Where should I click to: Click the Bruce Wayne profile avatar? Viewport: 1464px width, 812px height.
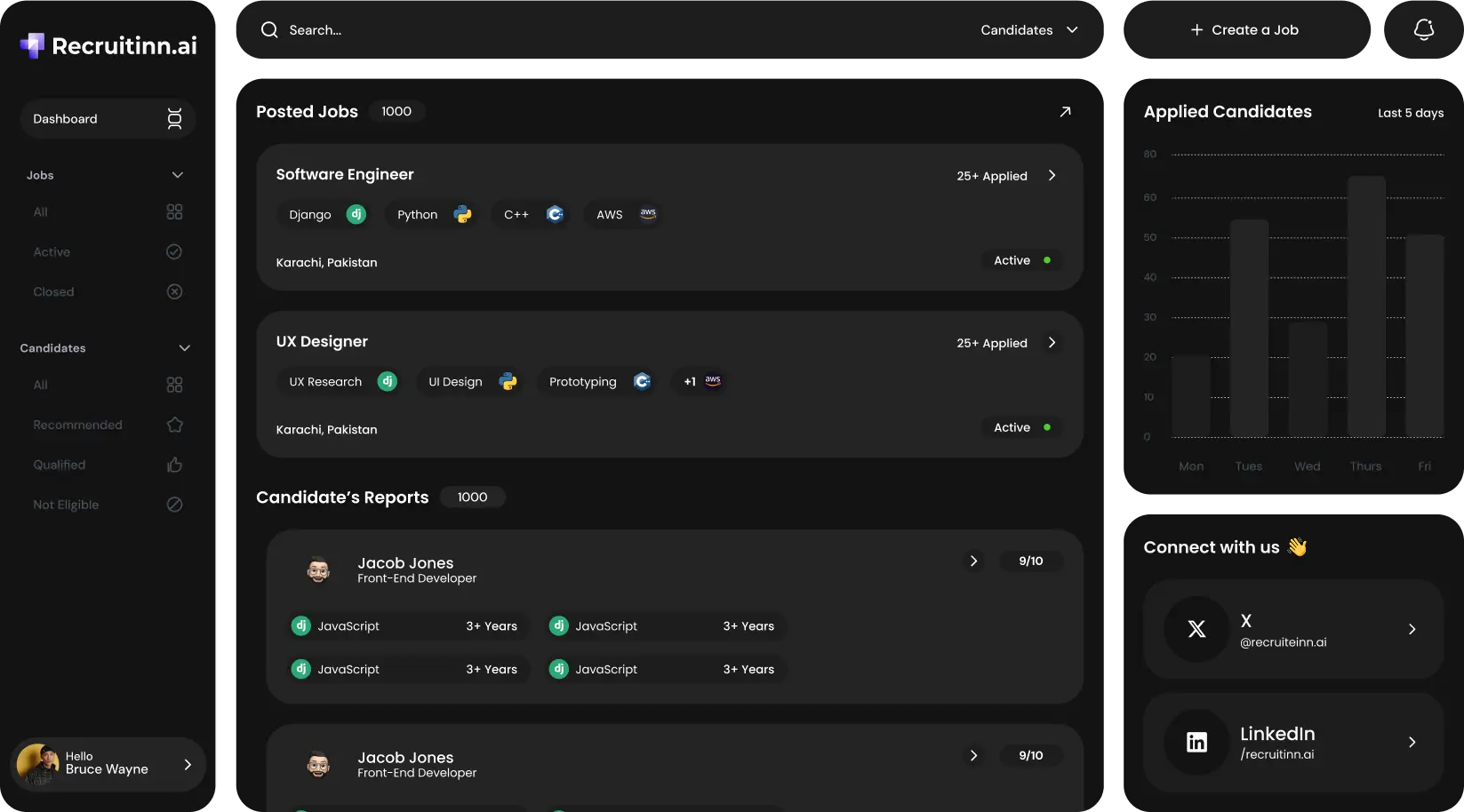36,764
